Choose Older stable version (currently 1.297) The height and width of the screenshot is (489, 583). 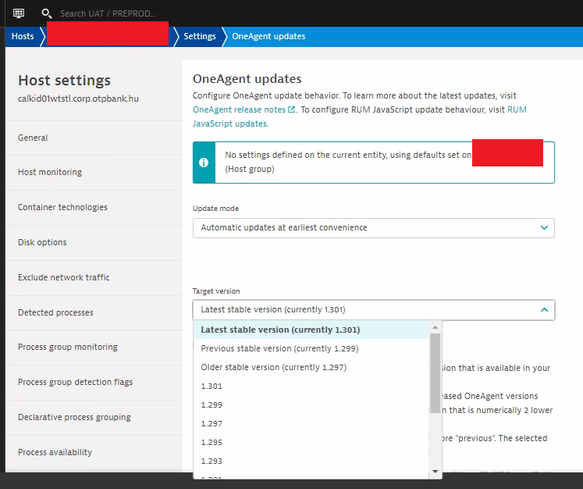[x=312, y=367]
